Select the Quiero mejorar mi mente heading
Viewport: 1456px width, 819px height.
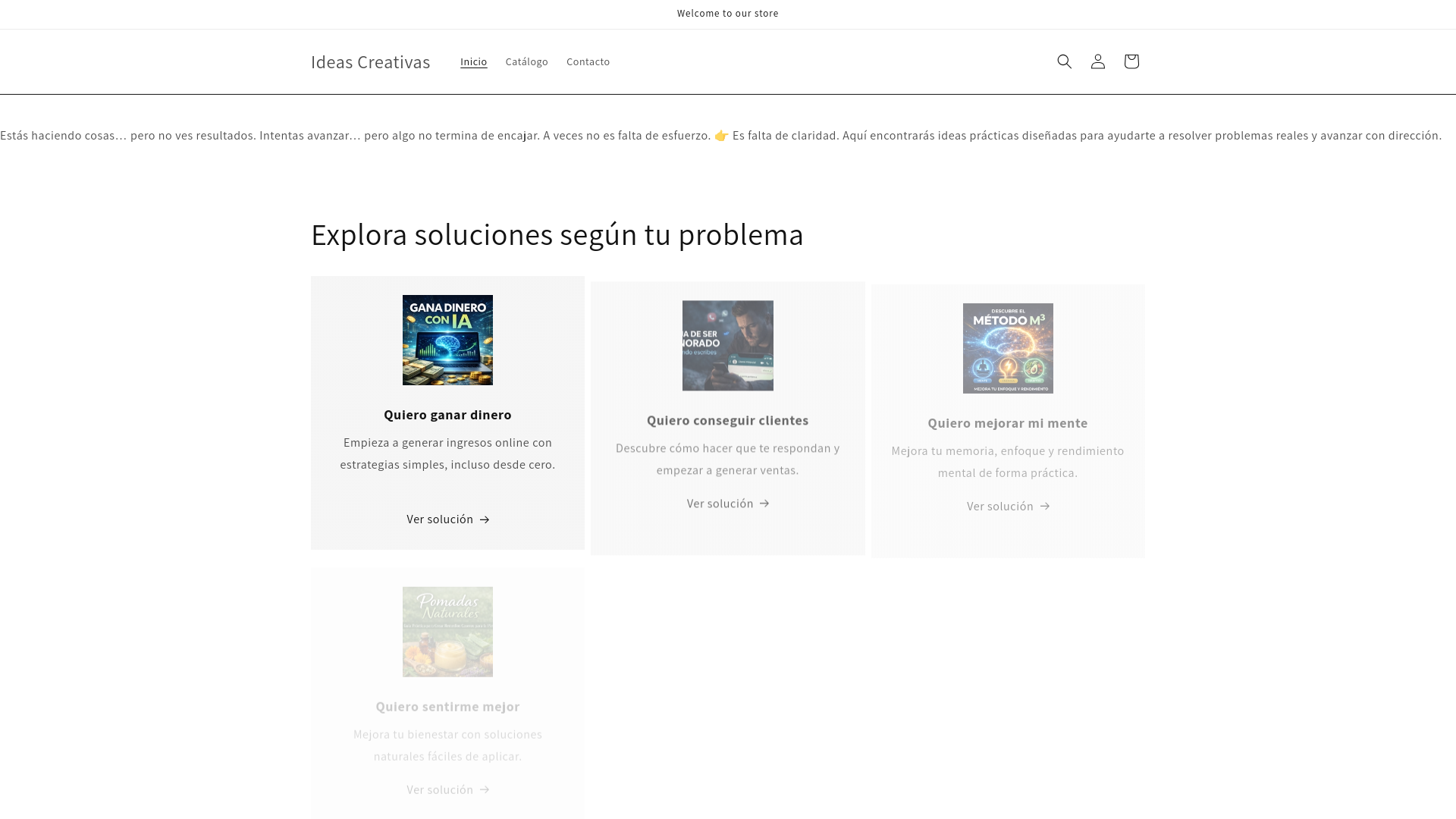(x=1008, y=423)
